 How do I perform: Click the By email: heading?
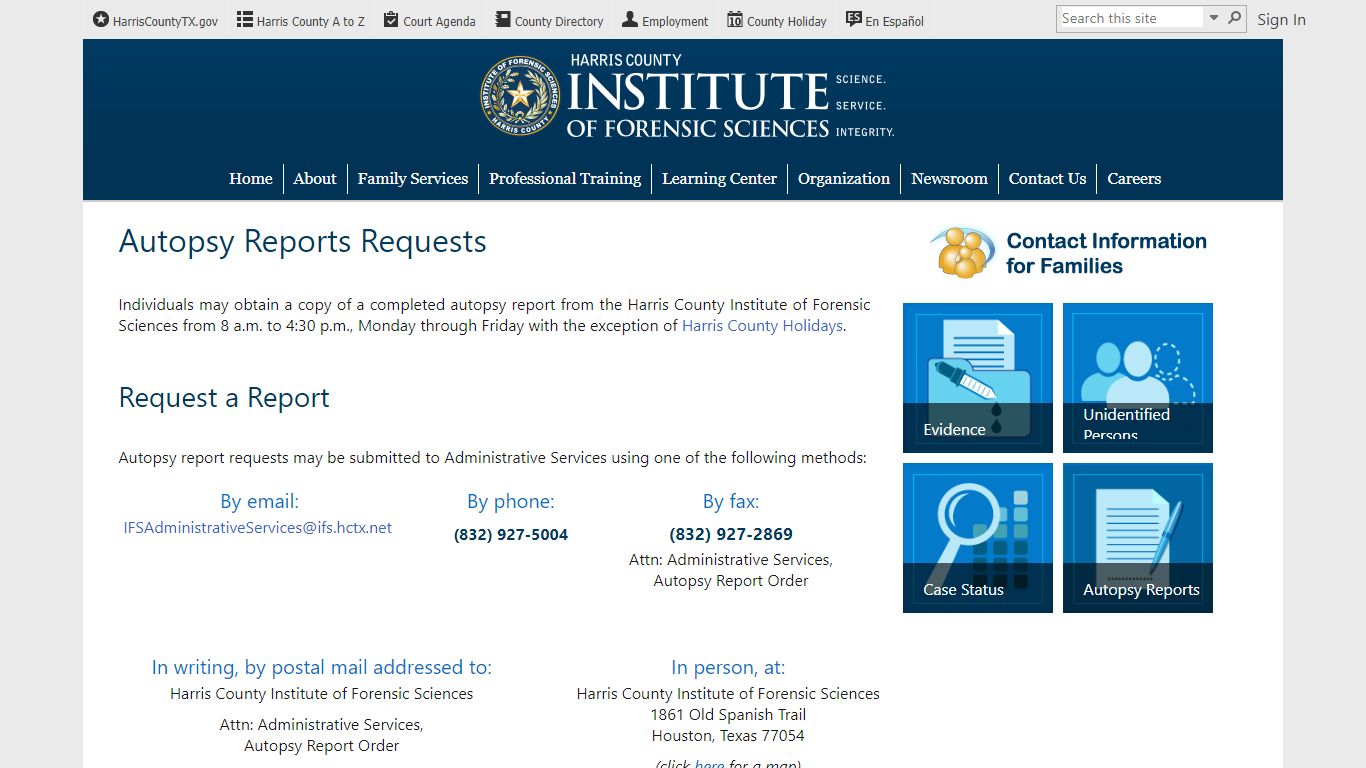coord(259,502)
